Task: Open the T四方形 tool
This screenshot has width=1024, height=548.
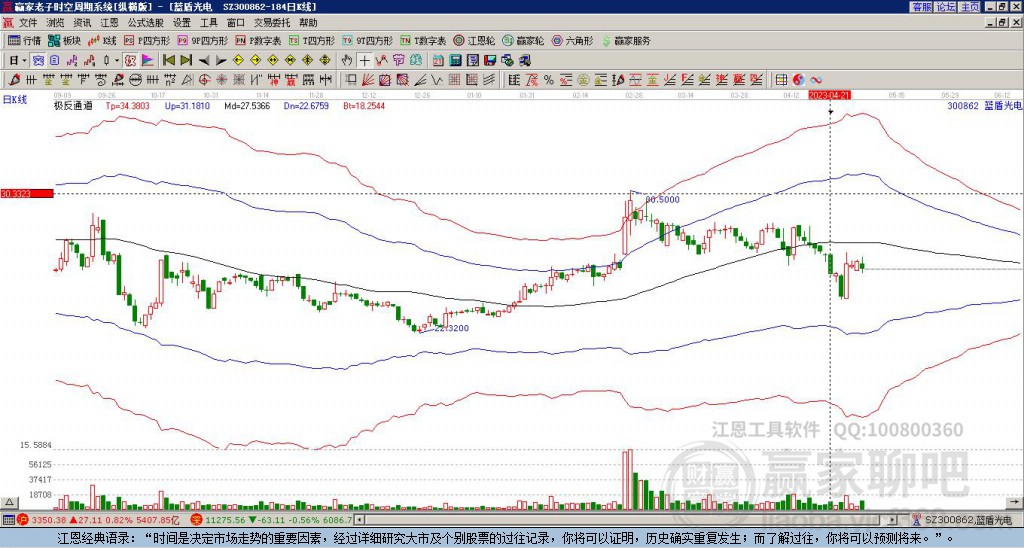Action: 312,40
